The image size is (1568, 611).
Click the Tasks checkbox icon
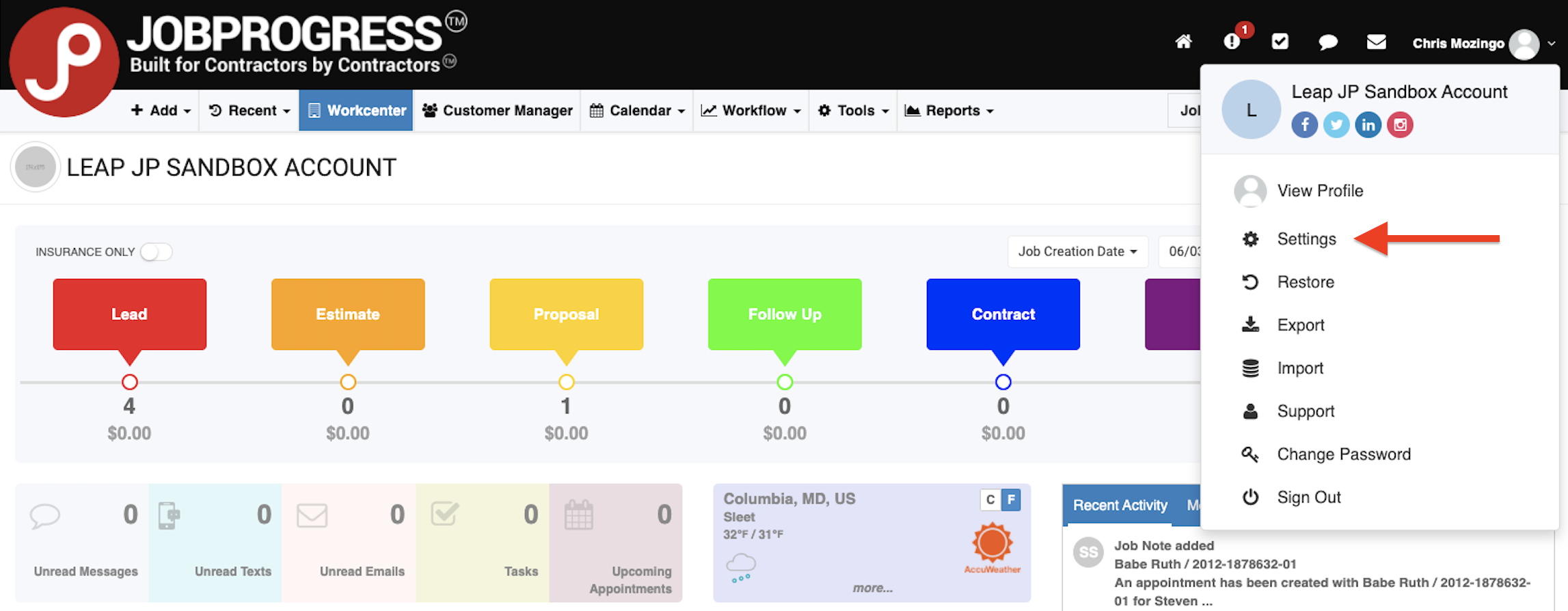tap(445, 513)
